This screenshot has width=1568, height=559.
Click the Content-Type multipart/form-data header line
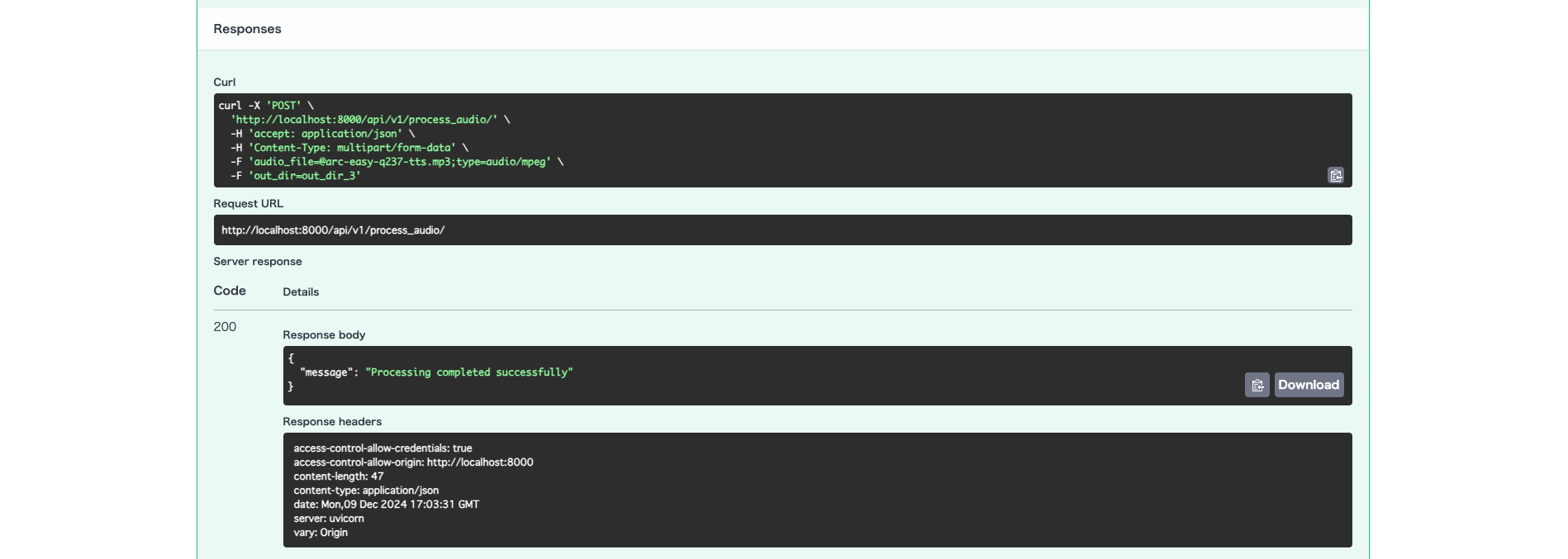(349, 148)
